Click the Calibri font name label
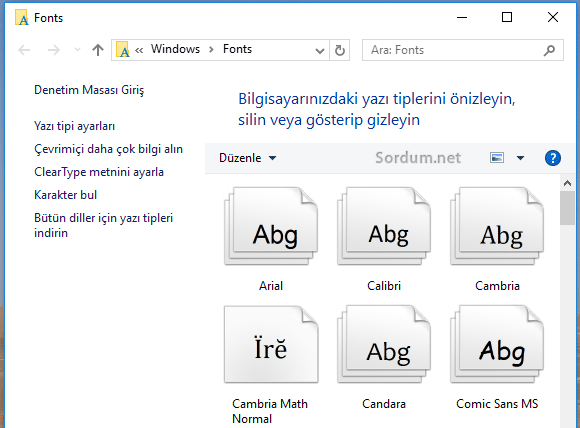Viewport: 580px width, 428px height. pyautogui.click(x=384, y=286)
